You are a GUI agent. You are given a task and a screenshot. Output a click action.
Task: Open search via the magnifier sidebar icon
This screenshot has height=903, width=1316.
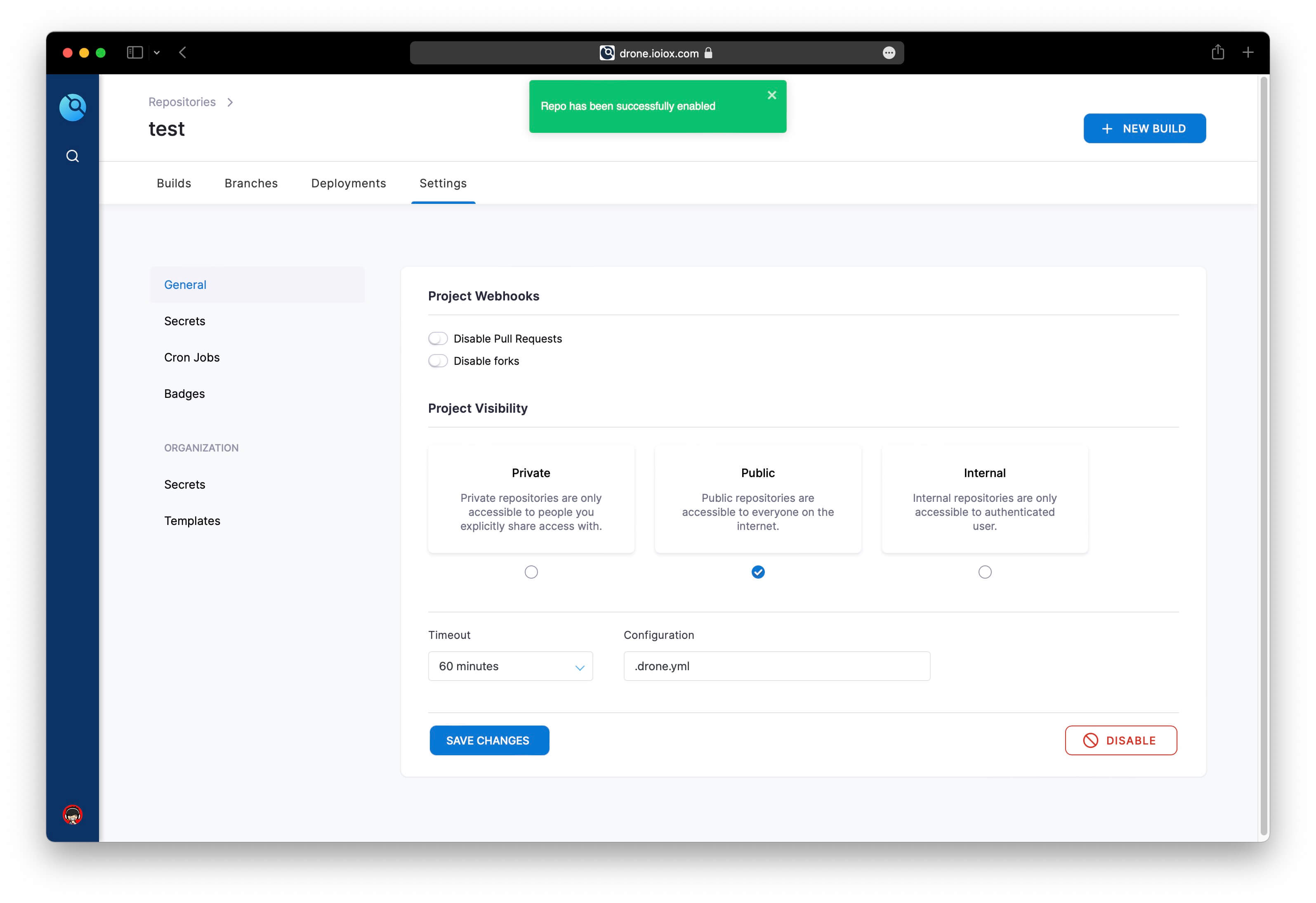point(73,156)
